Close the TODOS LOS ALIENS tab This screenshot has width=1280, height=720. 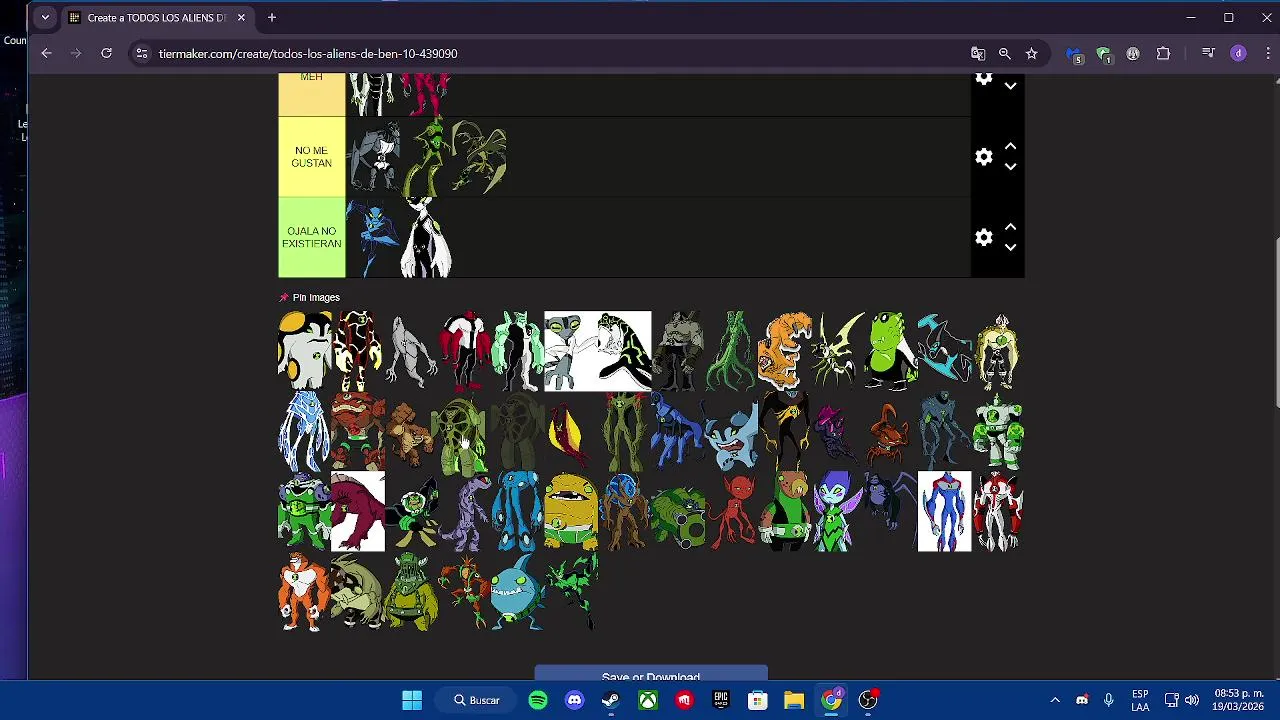click(241, 17)
